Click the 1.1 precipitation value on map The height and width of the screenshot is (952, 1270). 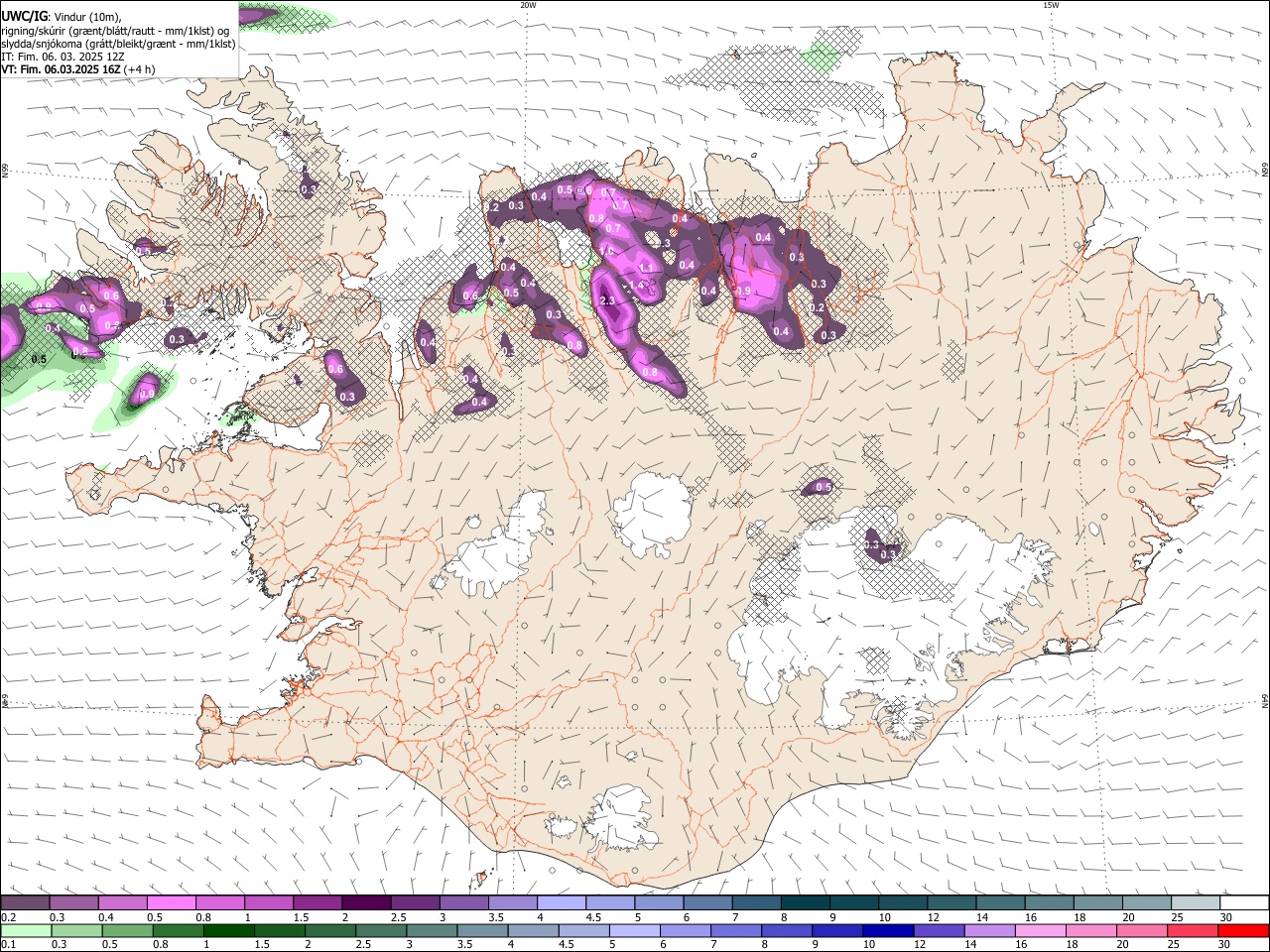point(645,268)
